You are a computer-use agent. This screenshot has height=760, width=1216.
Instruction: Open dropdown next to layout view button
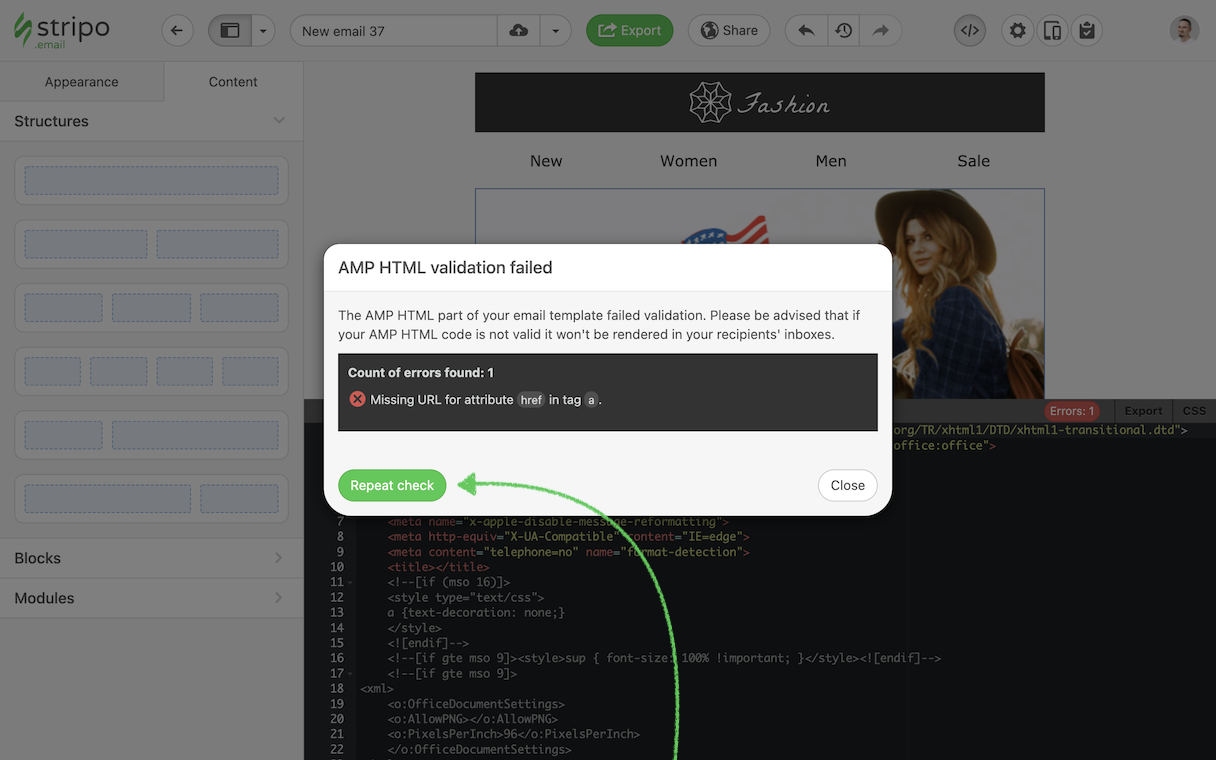[x=263, y=30]
